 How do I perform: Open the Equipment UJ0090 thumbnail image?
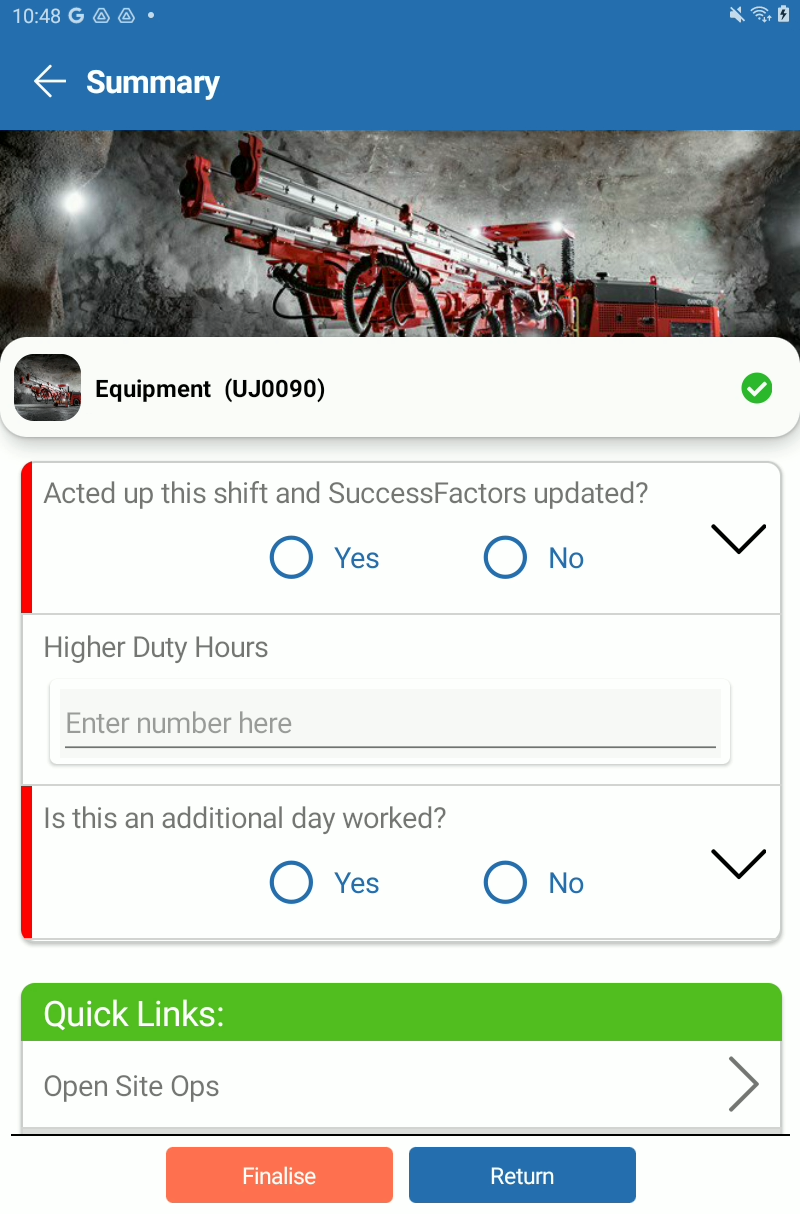[47, 388]
